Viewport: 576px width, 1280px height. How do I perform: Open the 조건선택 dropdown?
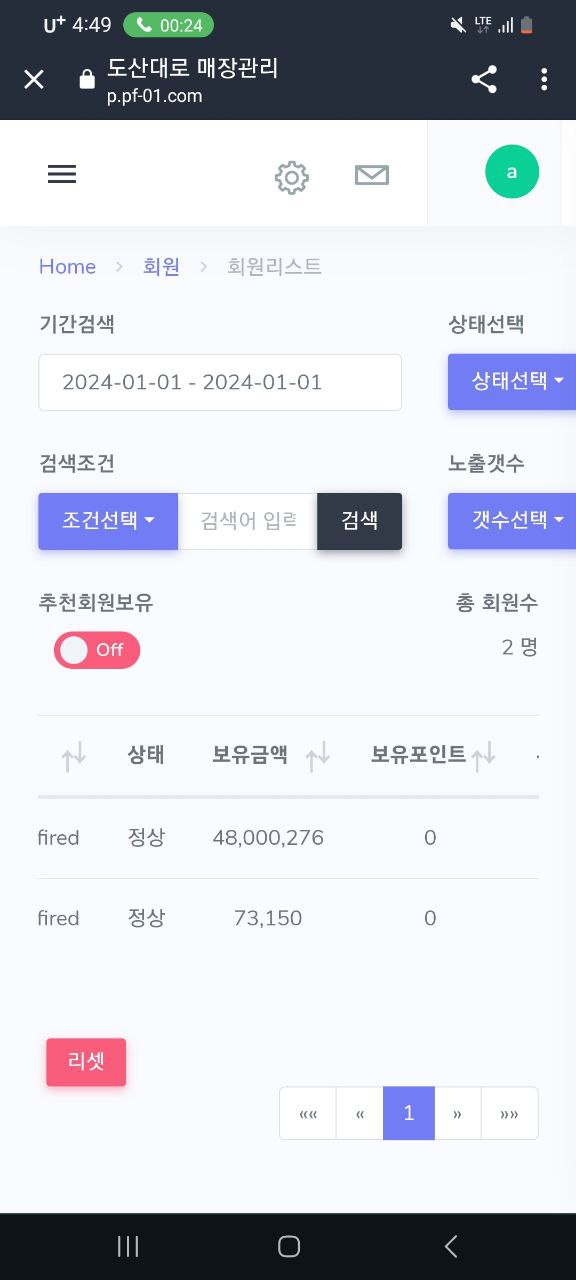pyautogui.click(x=108, y=521)
